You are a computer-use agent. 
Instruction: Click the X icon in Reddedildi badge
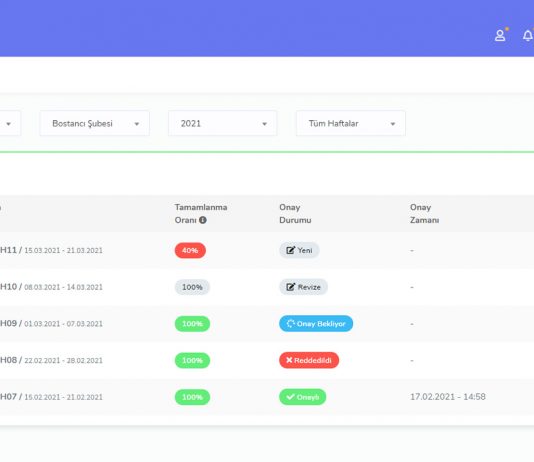tap(289, 360)
